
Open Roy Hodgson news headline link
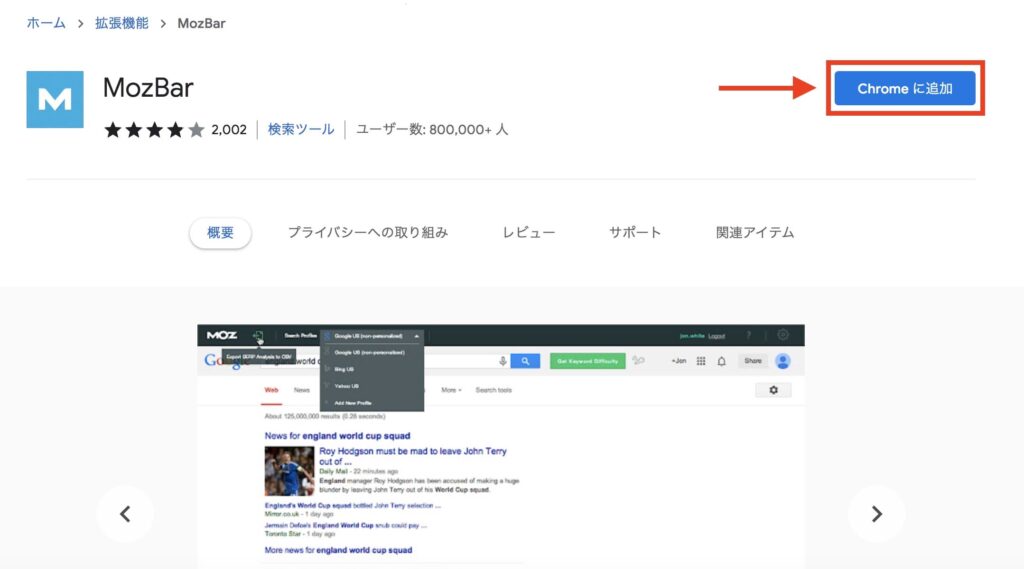click(x=413, y=456)
